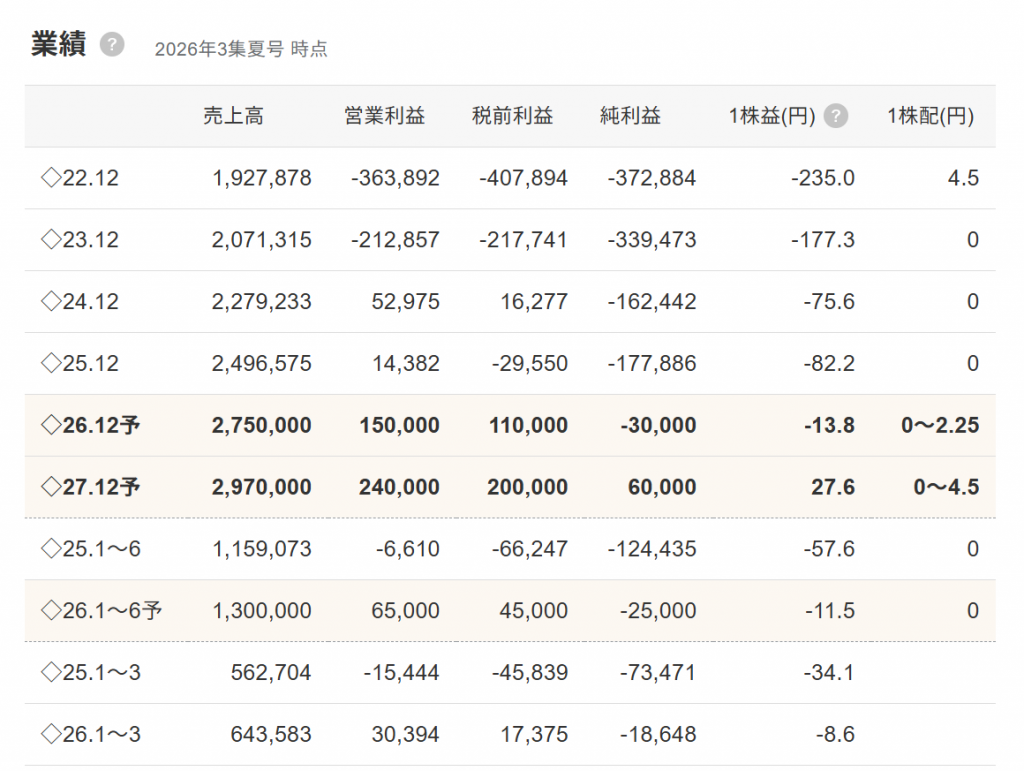The width and height of the screenshot is (1024, 771).
Task: Select operating profit value 52,975
Action: pos(406,302)
